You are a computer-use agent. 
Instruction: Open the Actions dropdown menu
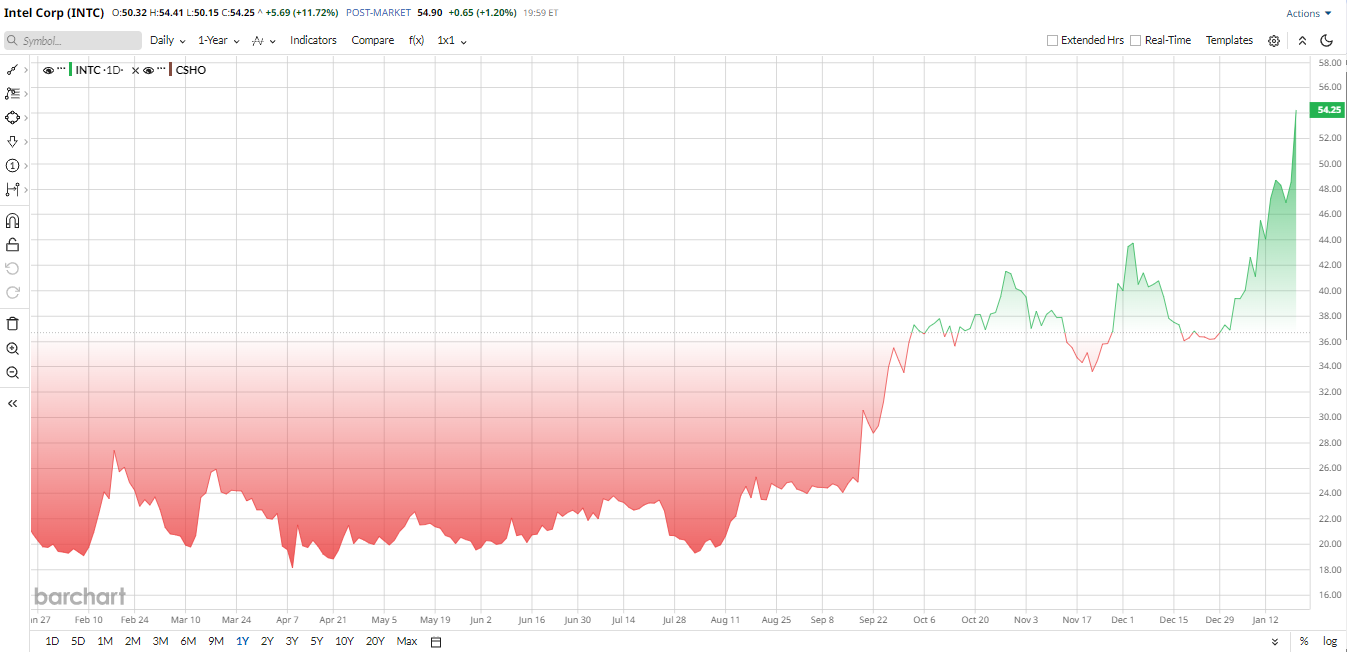click(x=1309, y=13)
